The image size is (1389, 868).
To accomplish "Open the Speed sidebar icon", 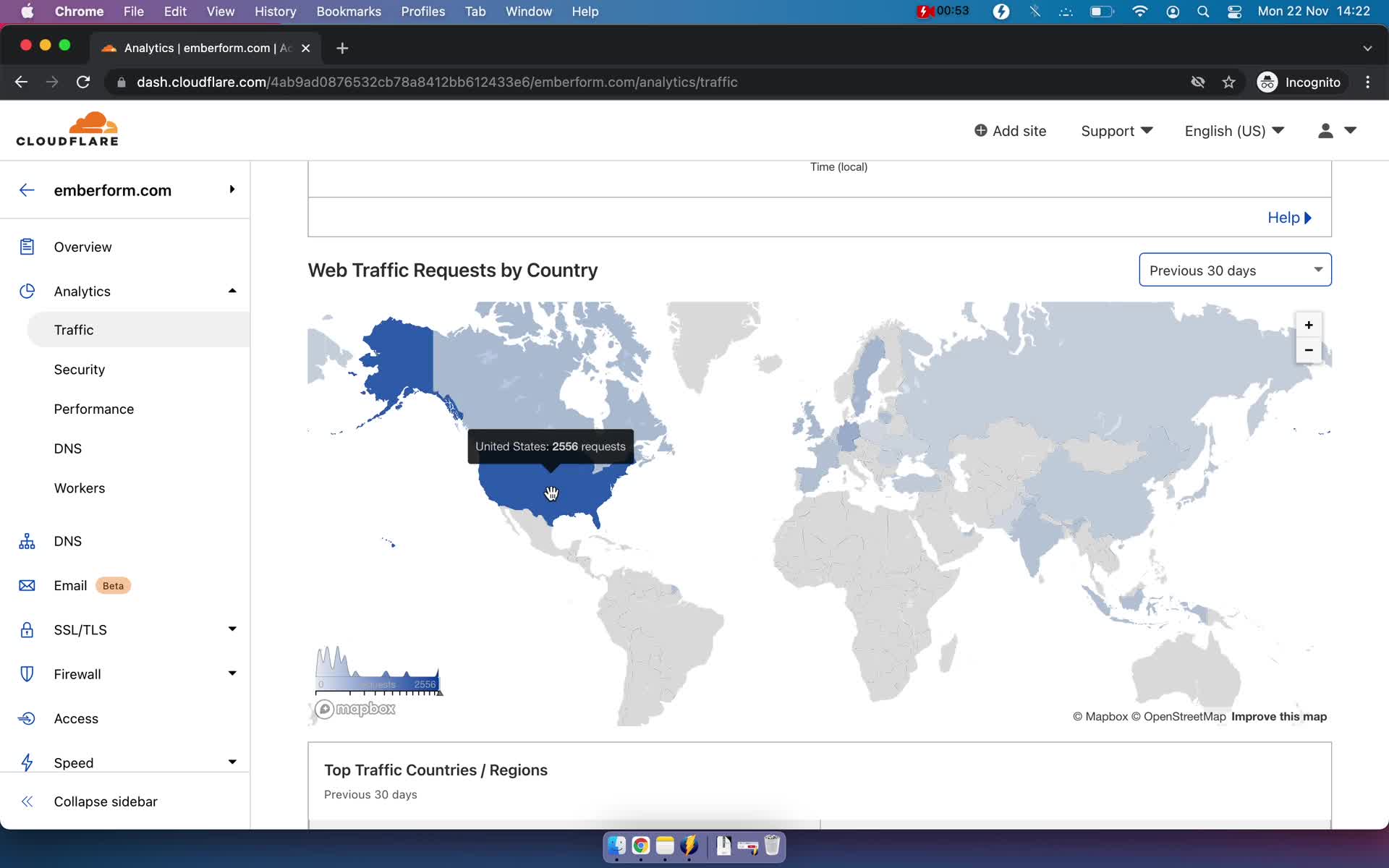I will click(x=27, y=761).
